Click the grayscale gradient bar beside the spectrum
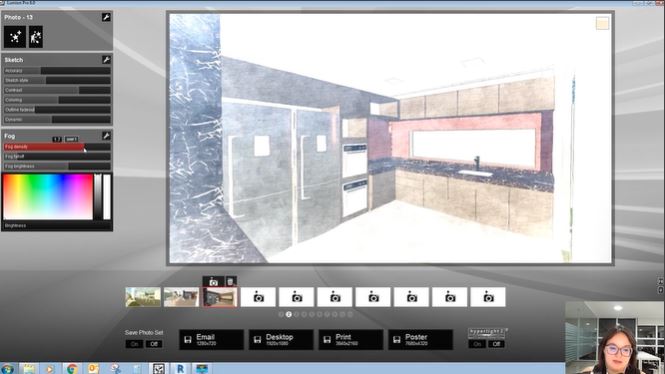665x374 pixels. click(98, 197)
